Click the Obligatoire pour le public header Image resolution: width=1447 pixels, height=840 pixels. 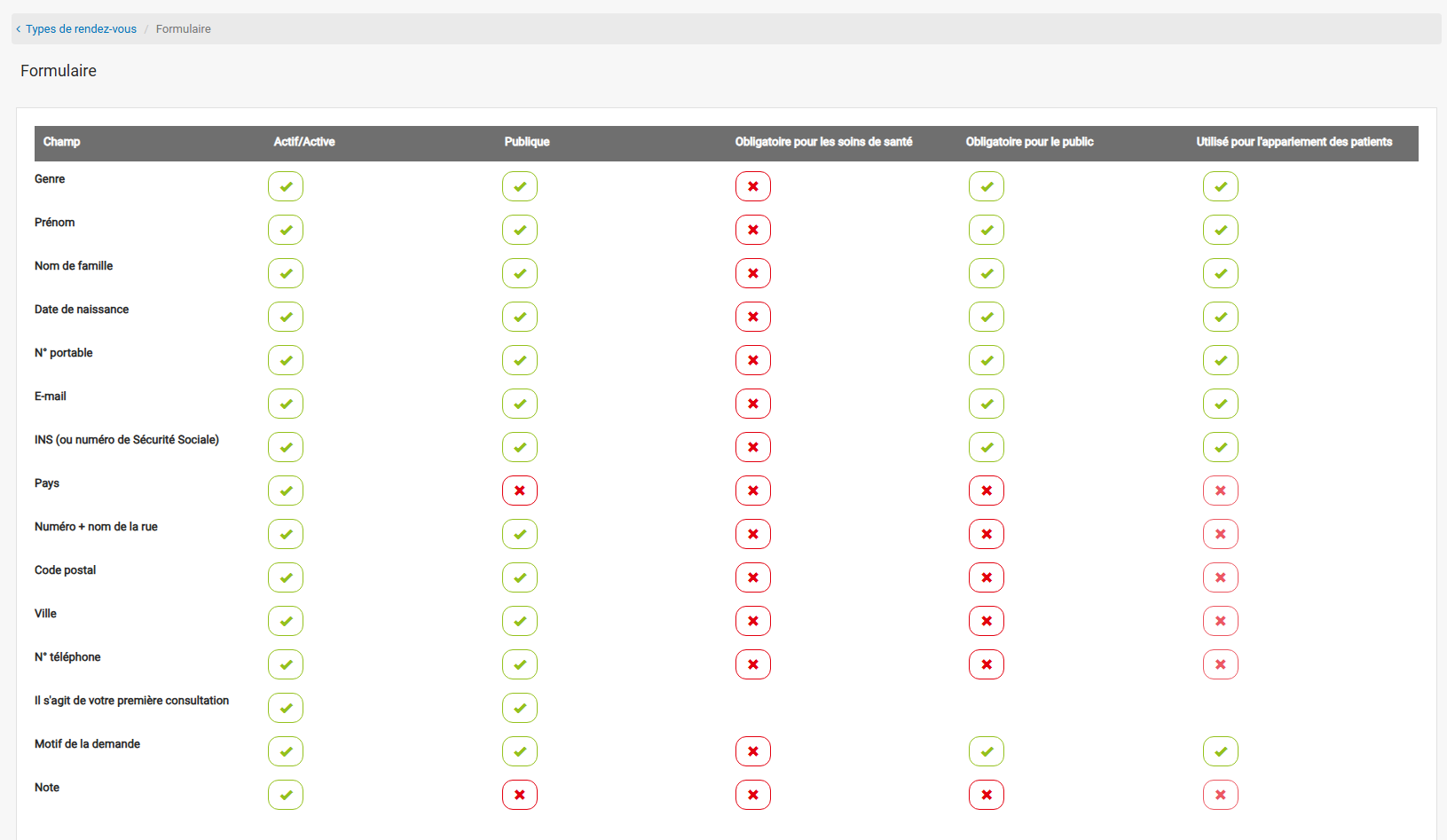coord(1029,142)
